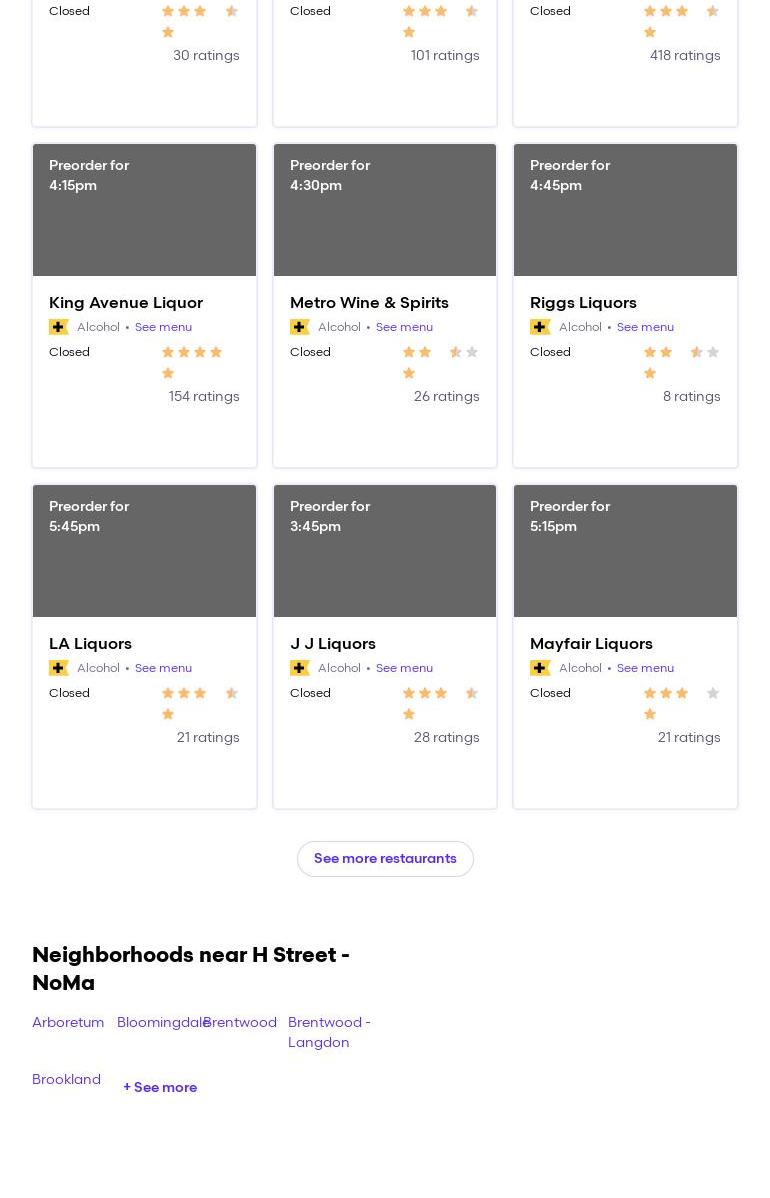Viewport: 770px width, 1198px height.
Task: Open the LA Liquors preorder banner image
Action: pyautogui.click(x=144, y=551)
